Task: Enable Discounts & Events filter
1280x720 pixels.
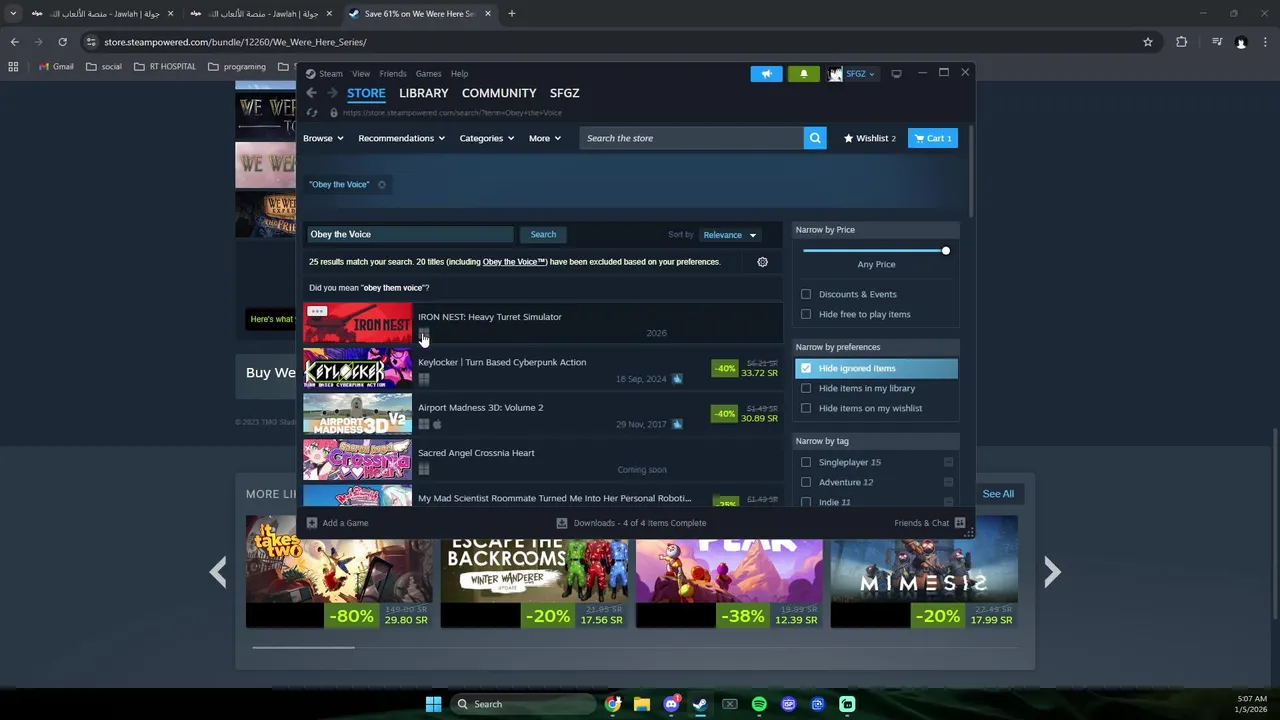Action: pos(806,294)
